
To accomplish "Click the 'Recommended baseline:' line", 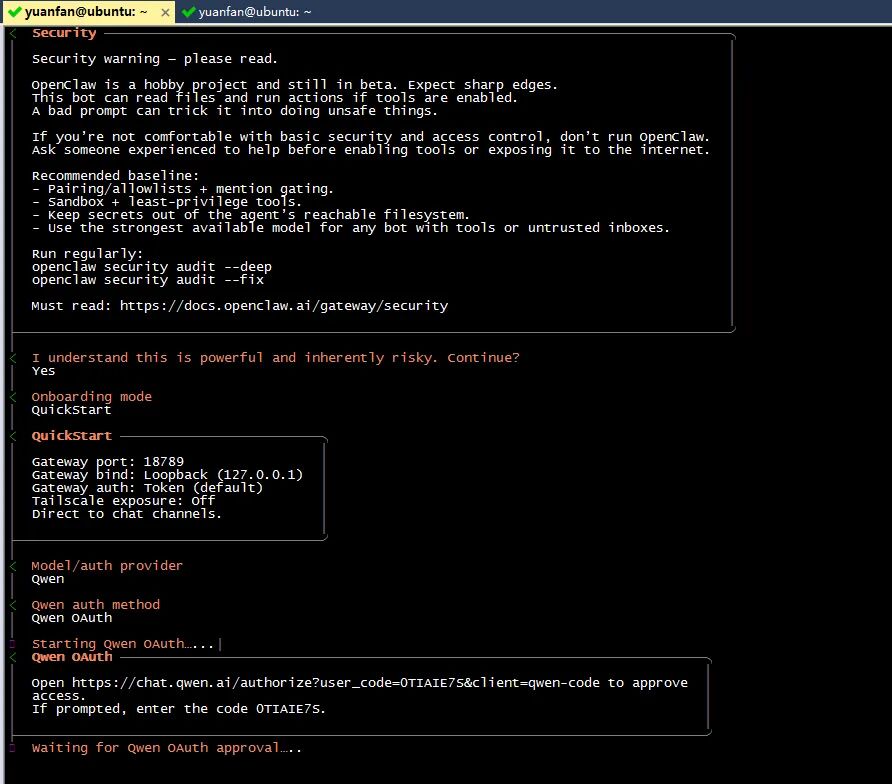I will coord(115,176).
